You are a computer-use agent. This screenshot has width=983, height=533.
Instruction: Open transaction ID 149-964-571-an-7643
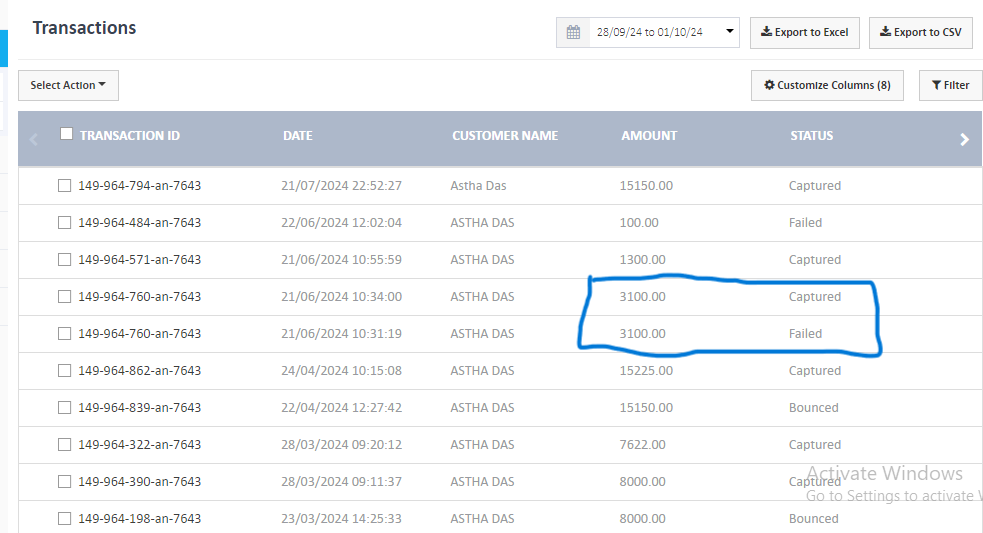coord(139,260)
